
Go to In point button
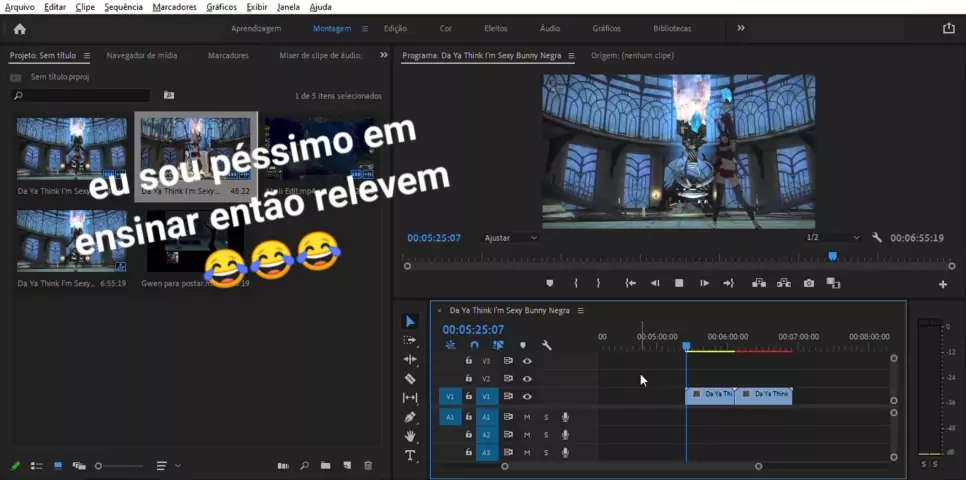[630, 283]
